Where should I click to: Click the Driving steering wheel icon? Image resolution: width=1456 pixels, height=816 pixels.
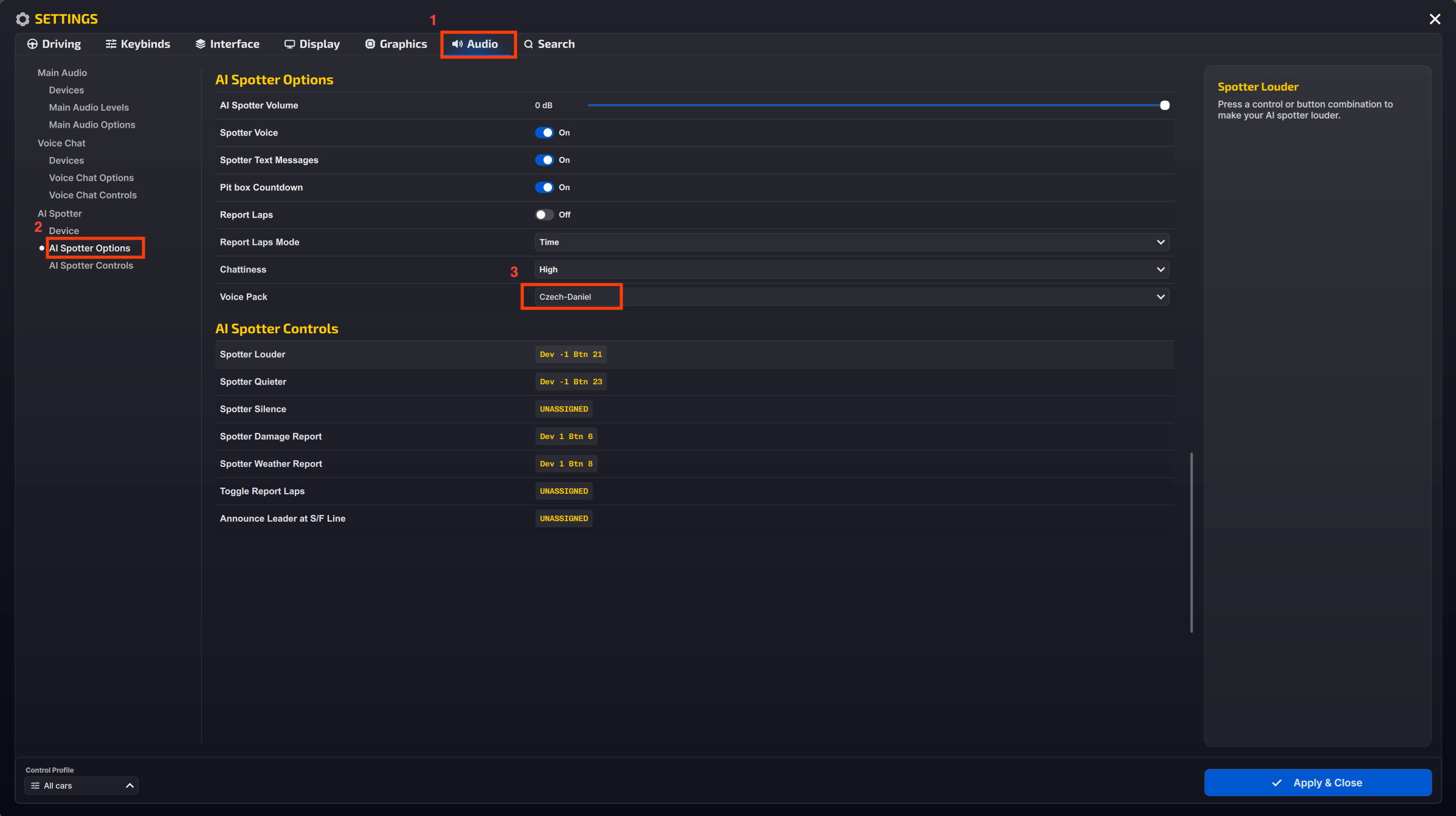pyautogui.click(x=32, y=44)
